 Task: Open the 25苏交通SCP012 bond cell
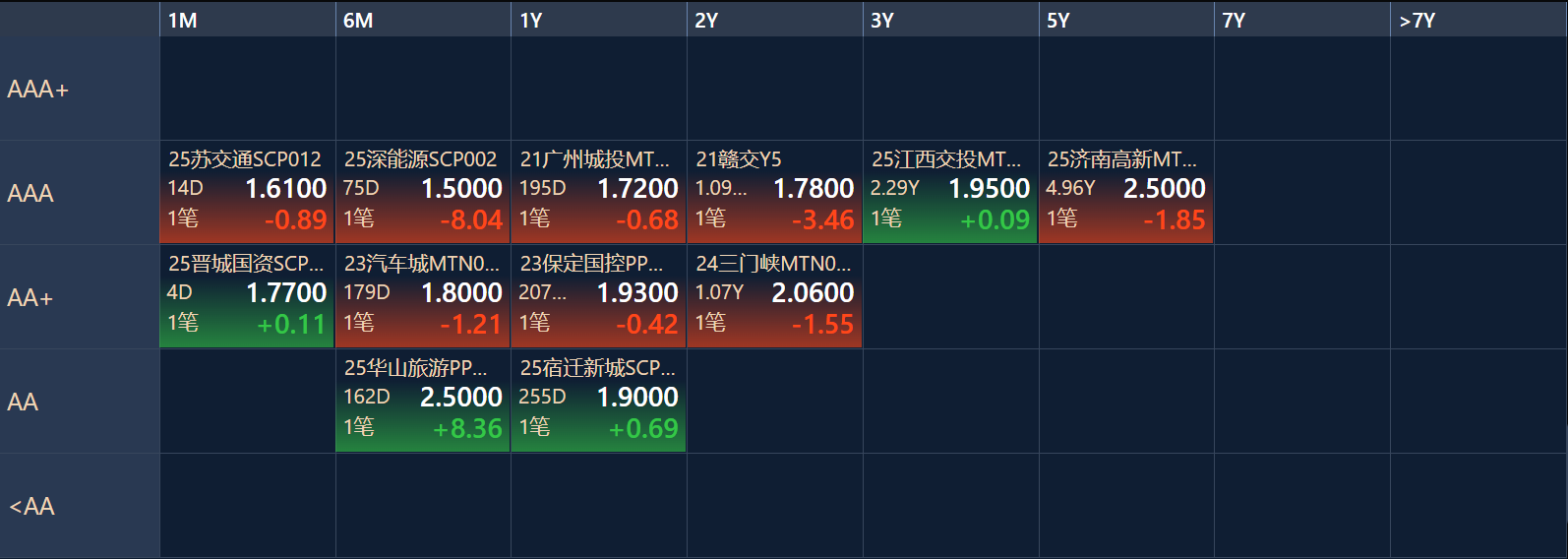pos(247,192)
